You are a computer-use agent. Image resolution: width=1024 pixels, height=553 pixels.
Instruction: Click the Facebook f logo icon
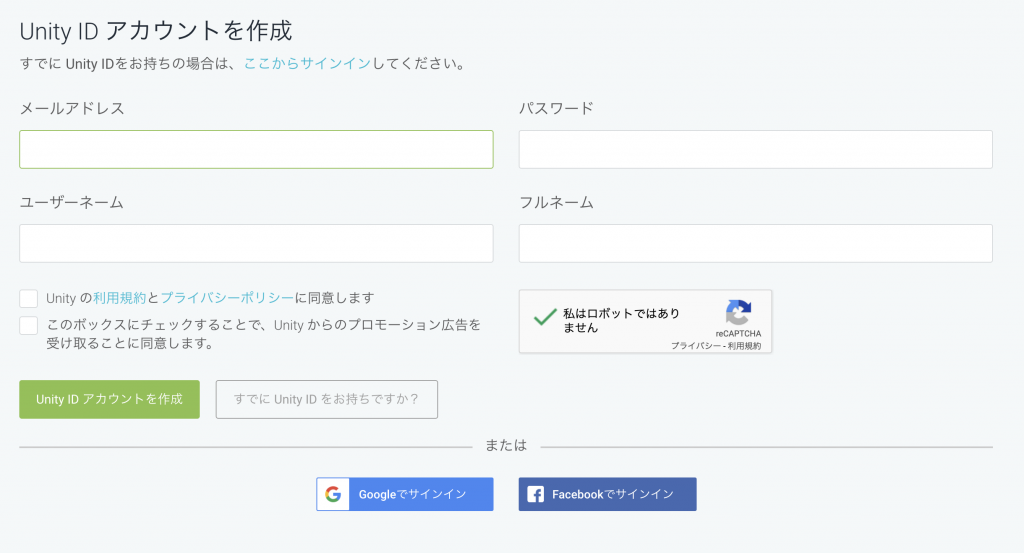point(535,494)
